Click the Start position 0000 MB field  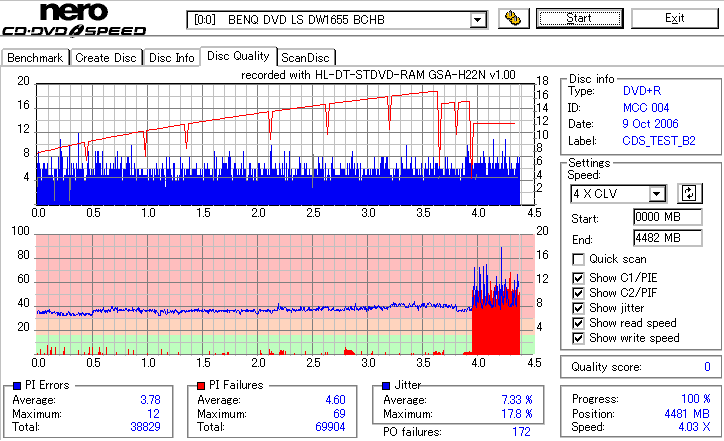click(668, 217)
